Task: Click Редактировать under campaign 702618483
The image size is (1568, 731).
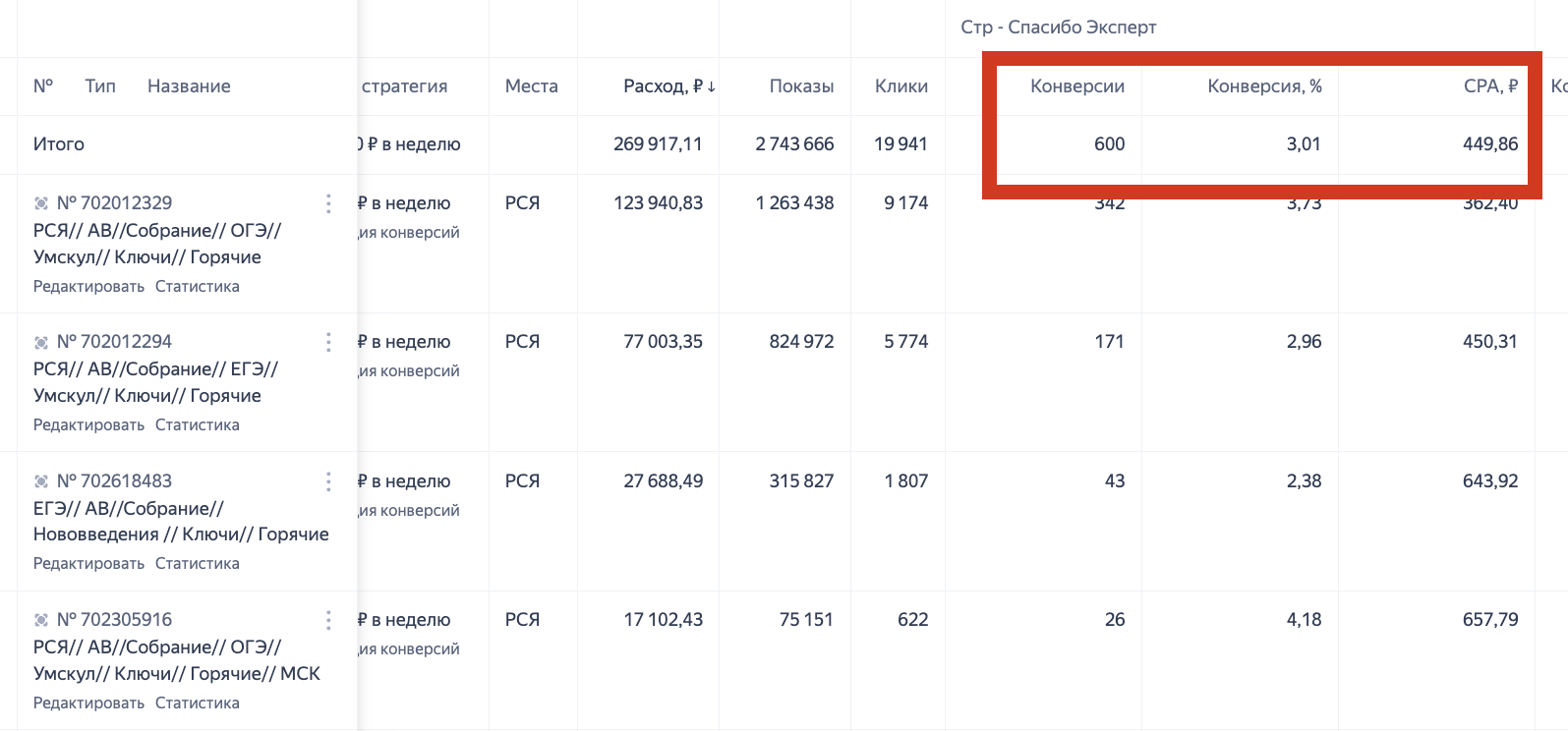Action: pos(88,564)
